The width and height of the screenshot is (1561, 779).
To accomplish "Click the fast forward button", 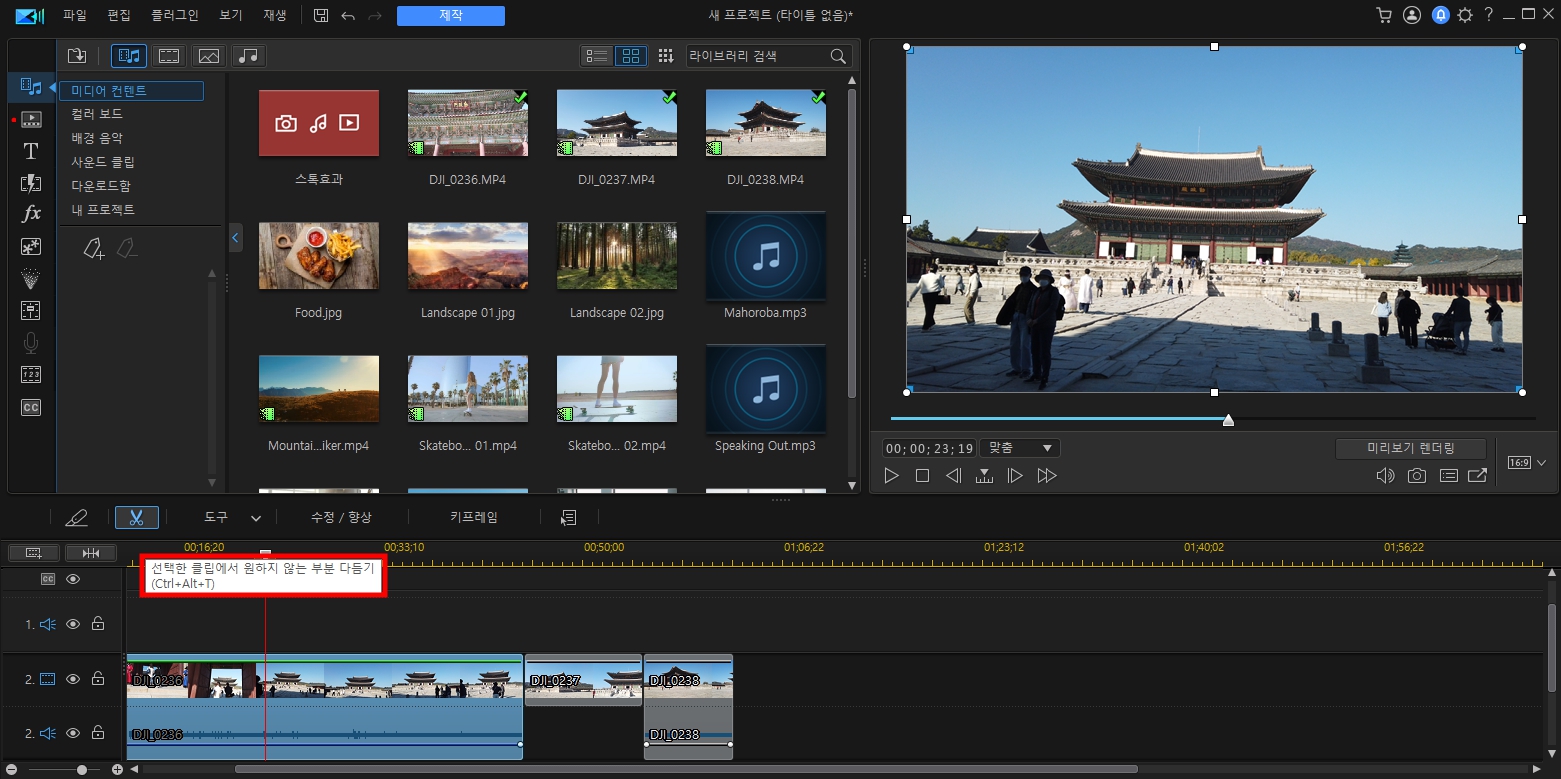I will [x=1047, y=476].
